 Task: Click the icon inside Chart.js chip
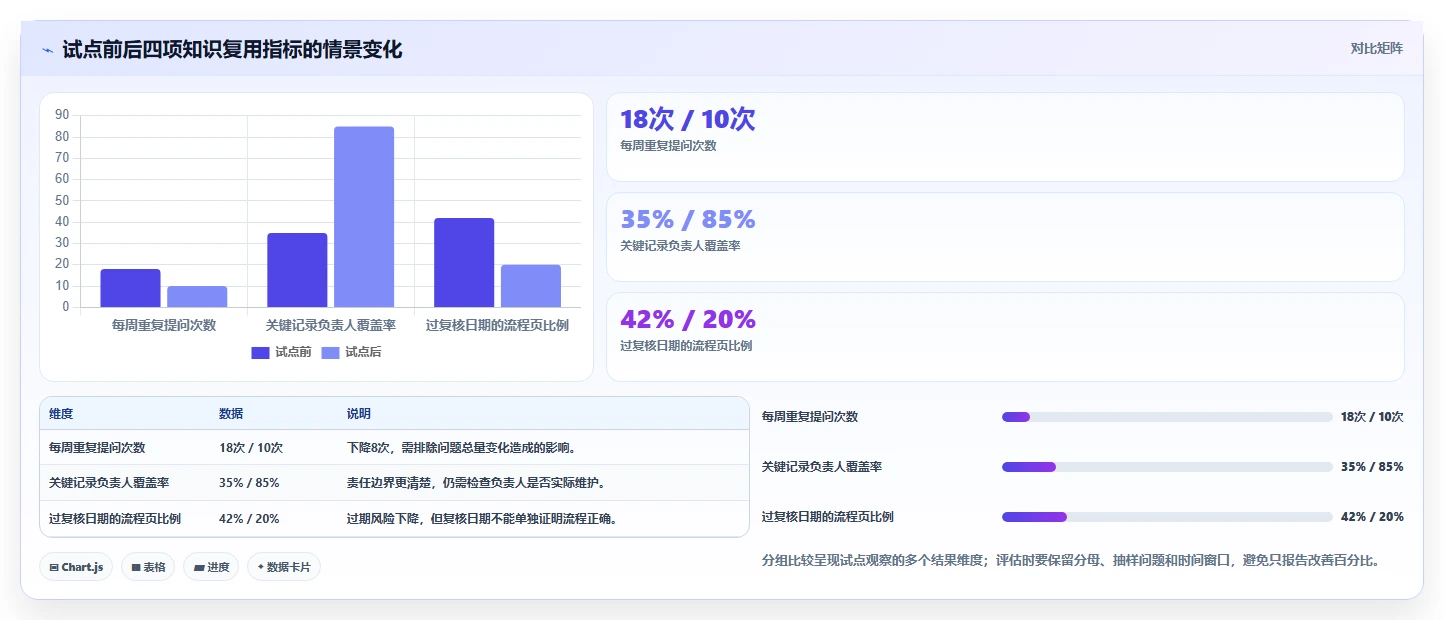54,567
